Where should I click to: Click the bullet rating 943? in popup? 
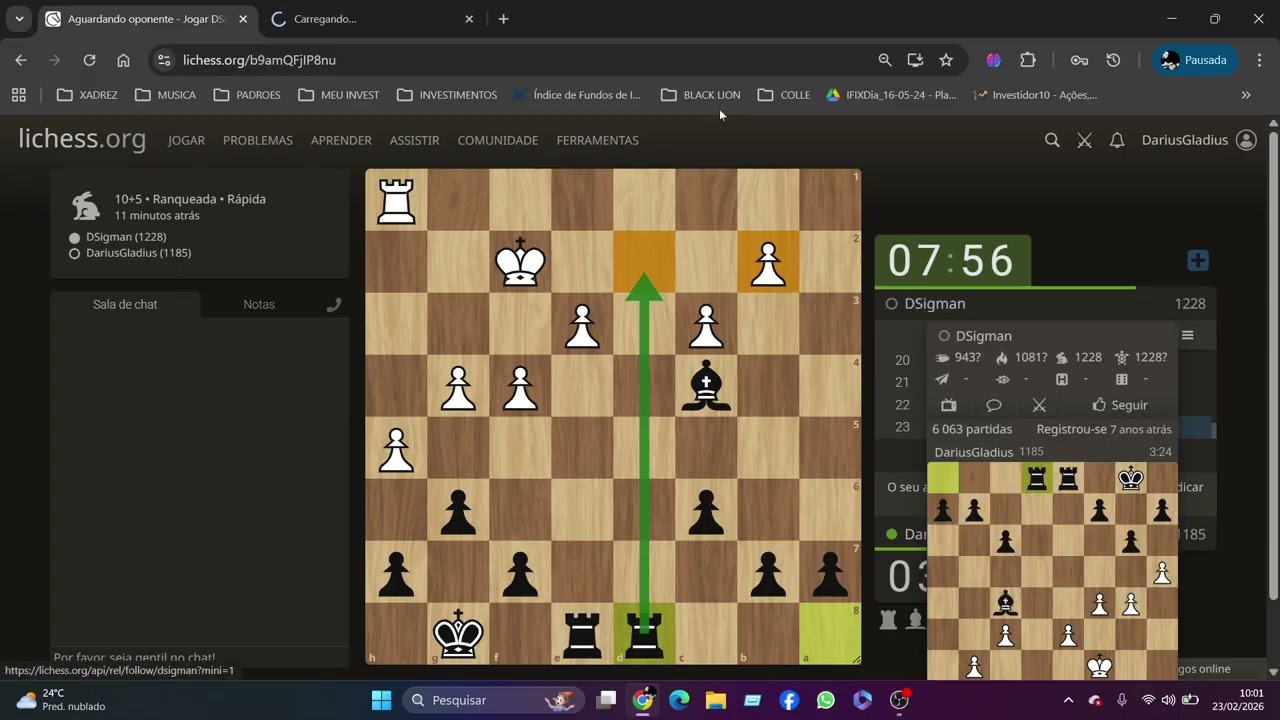click(x=958, y=358)
